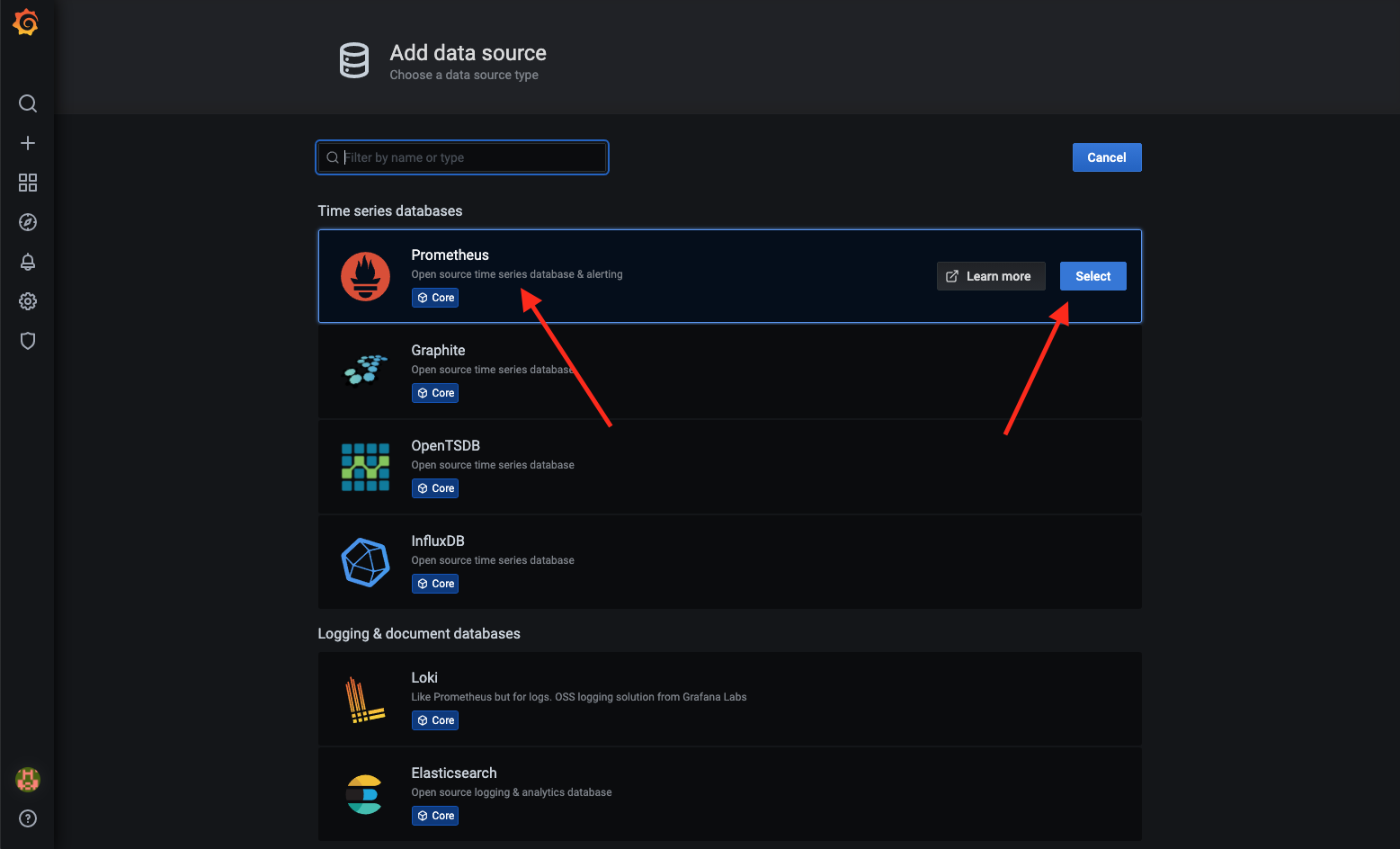
Task: Click the Prometheus flame logo
Action: 365,276
